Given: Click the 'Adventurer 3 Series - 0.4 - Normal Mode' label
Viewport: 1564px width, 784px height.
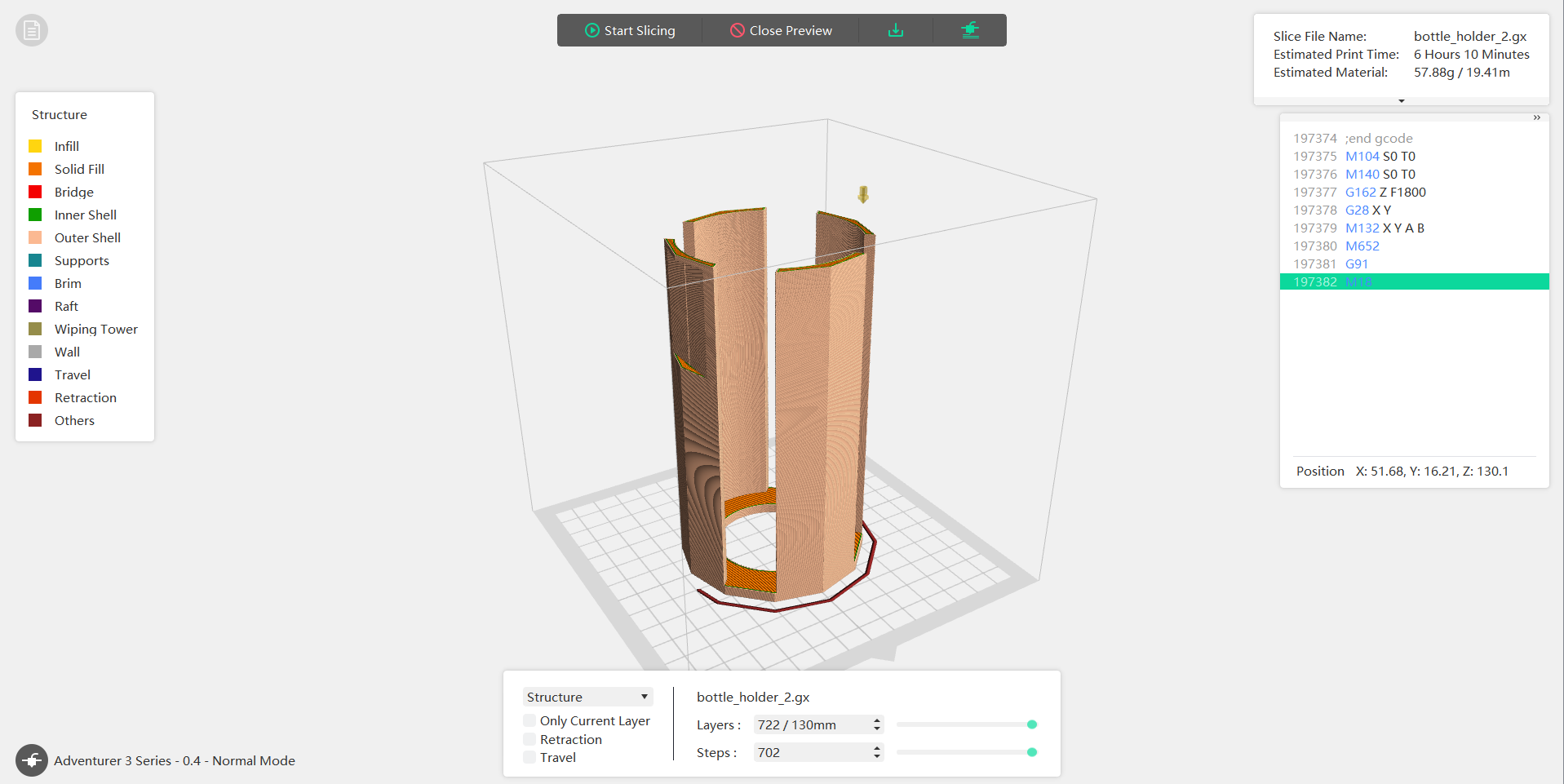Looking at the screenshot, I should pos(175,760).
